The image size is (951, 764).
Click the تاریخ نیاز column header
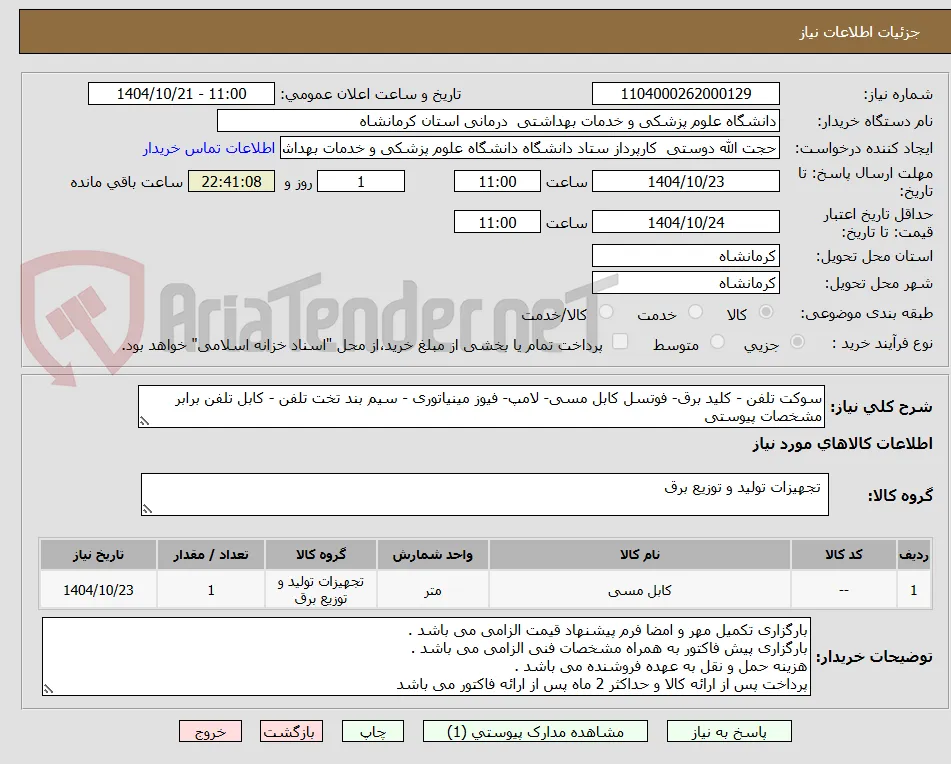click(x=98, y=555)
